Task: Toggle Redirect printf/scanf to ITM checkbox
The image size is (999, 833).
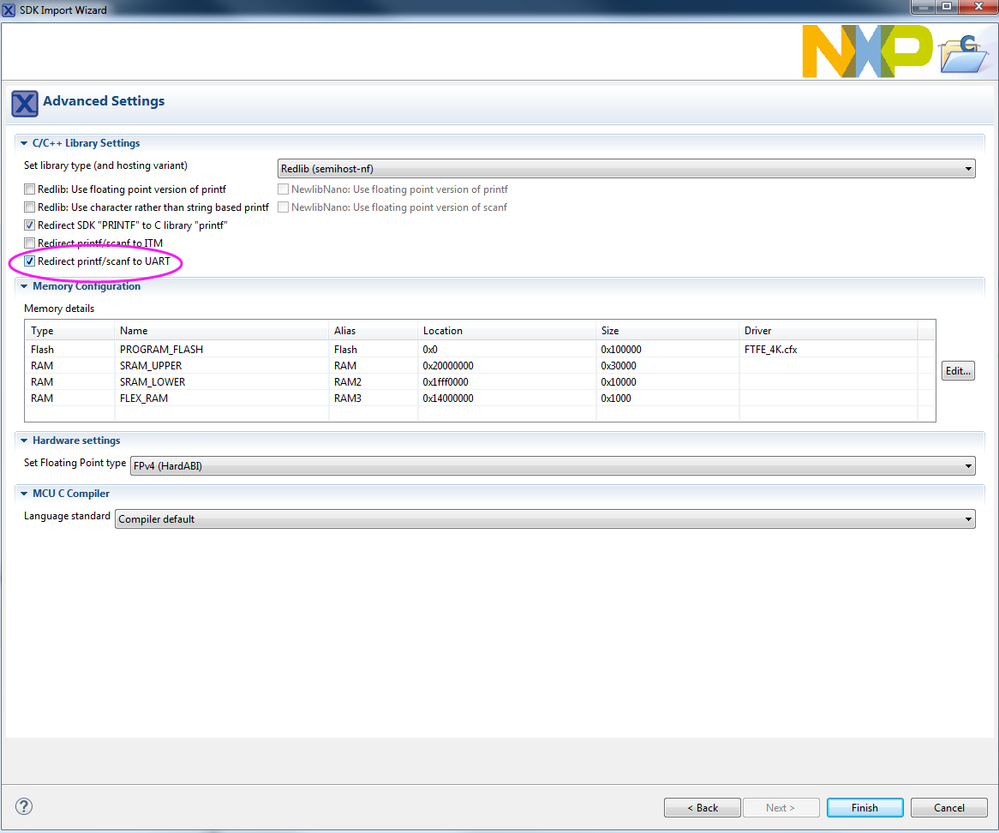Action: [x=29, y=243]
